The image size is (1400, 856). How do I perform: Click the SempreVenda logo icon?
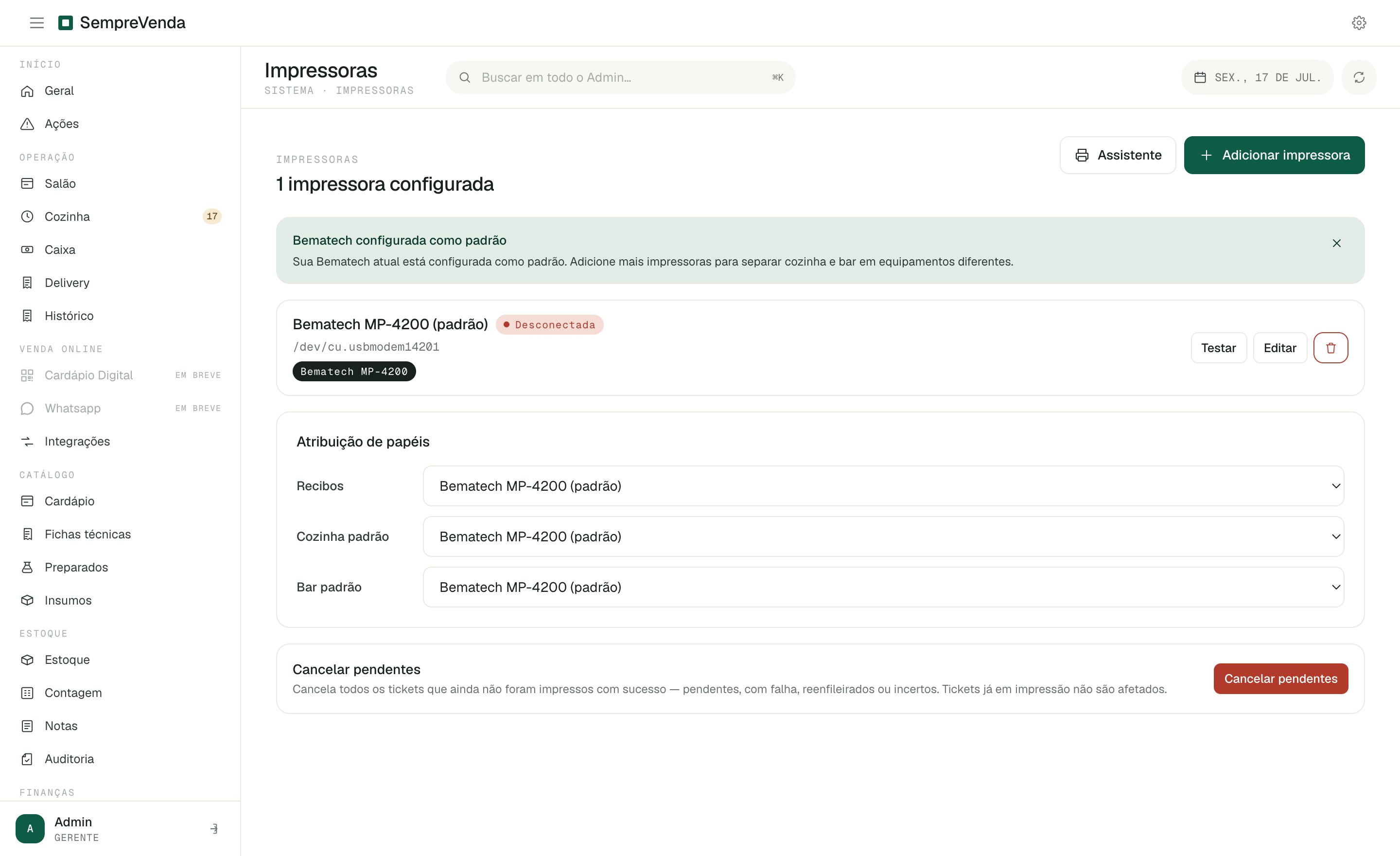tap(66, 23)
